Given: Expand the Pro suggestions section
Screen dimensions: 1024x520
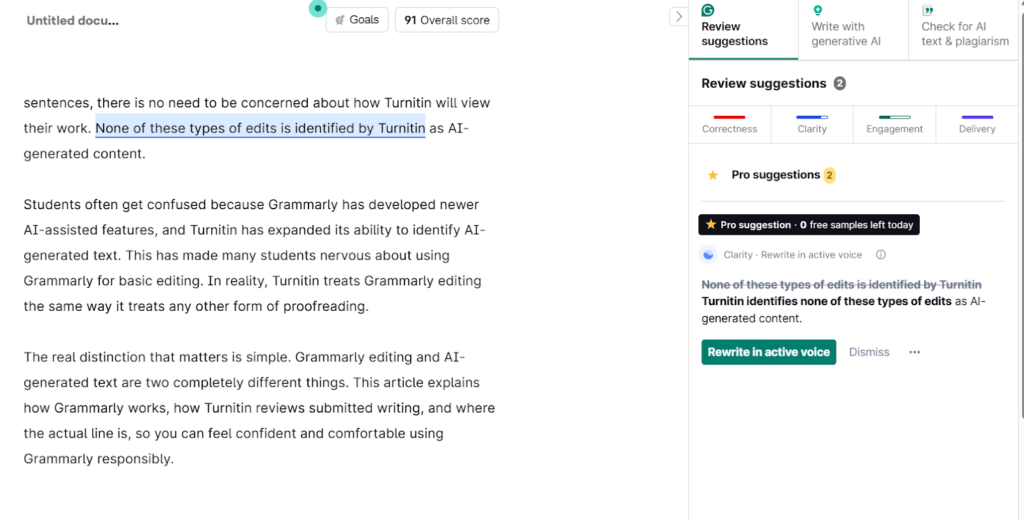Looking at the screenshot, I should click(775, 175).
